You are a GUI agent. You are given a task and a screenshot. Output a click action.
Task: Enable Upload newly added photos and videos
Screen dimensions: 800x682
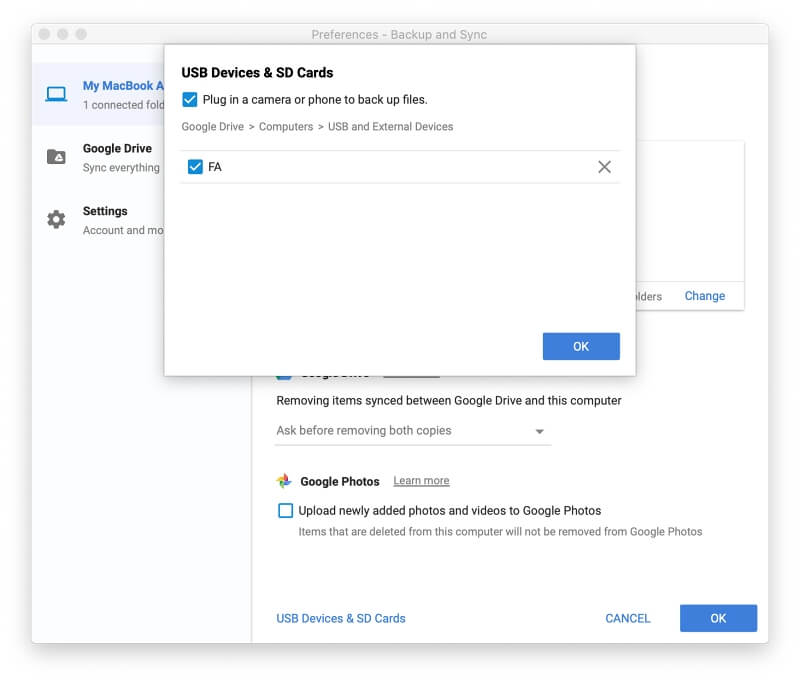coord(286,510)
